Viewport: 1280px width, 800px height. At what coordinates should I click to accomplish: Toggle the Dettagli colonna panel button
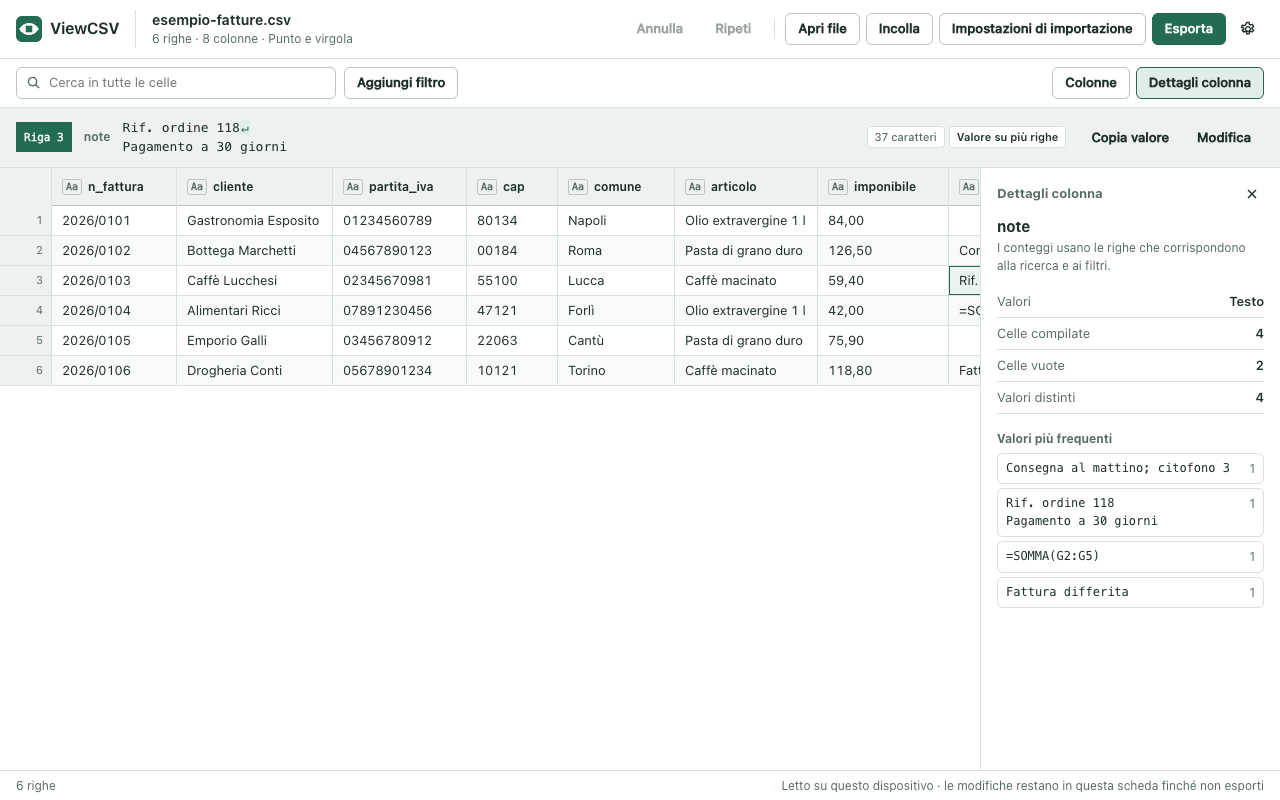point(1199,83)
